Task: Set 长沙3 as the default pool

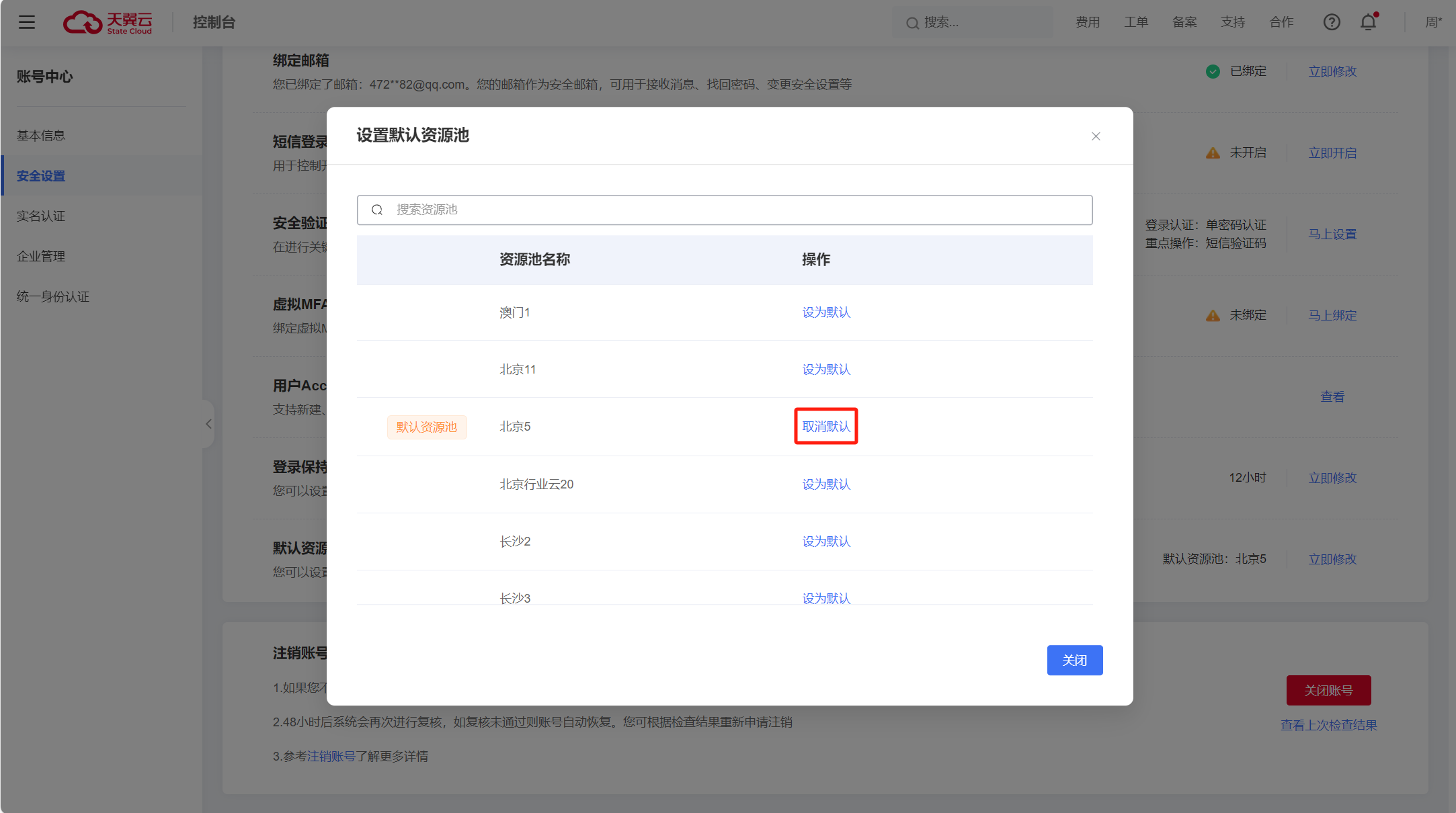Action: point(826,598)
